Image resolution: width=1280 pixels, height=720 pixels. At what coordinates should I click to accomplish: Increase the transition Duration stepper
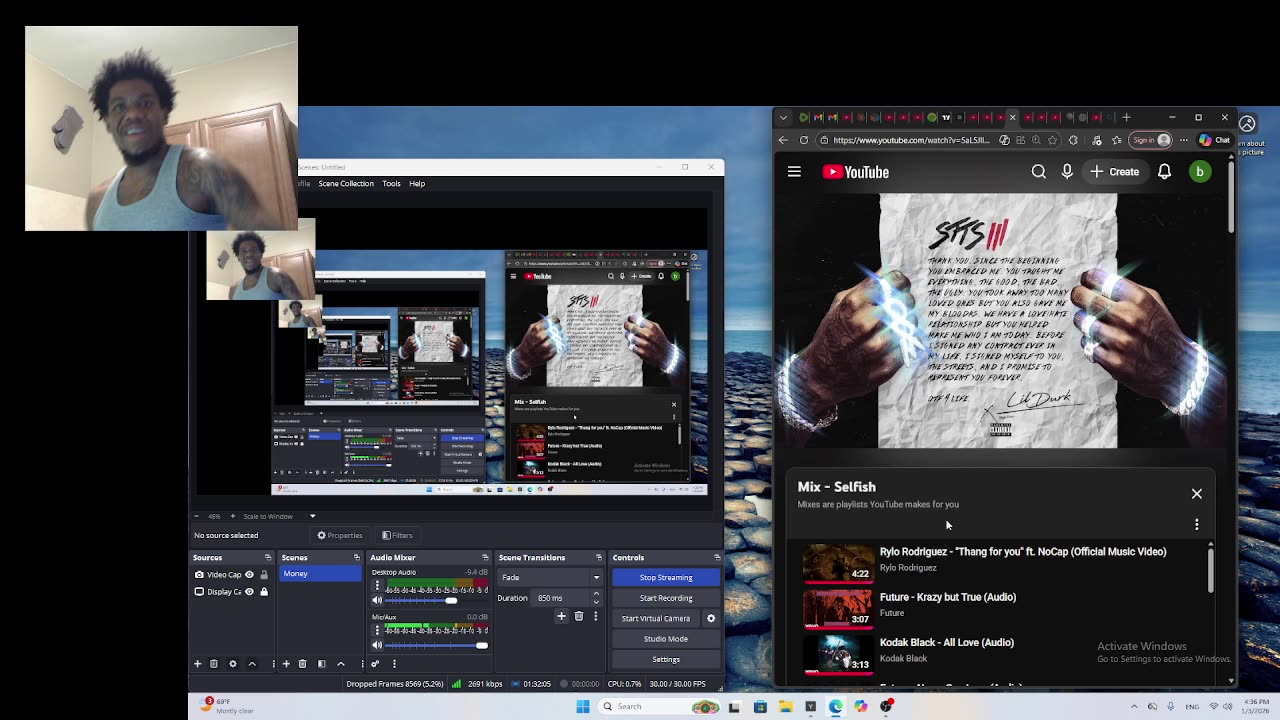(596, 594)
